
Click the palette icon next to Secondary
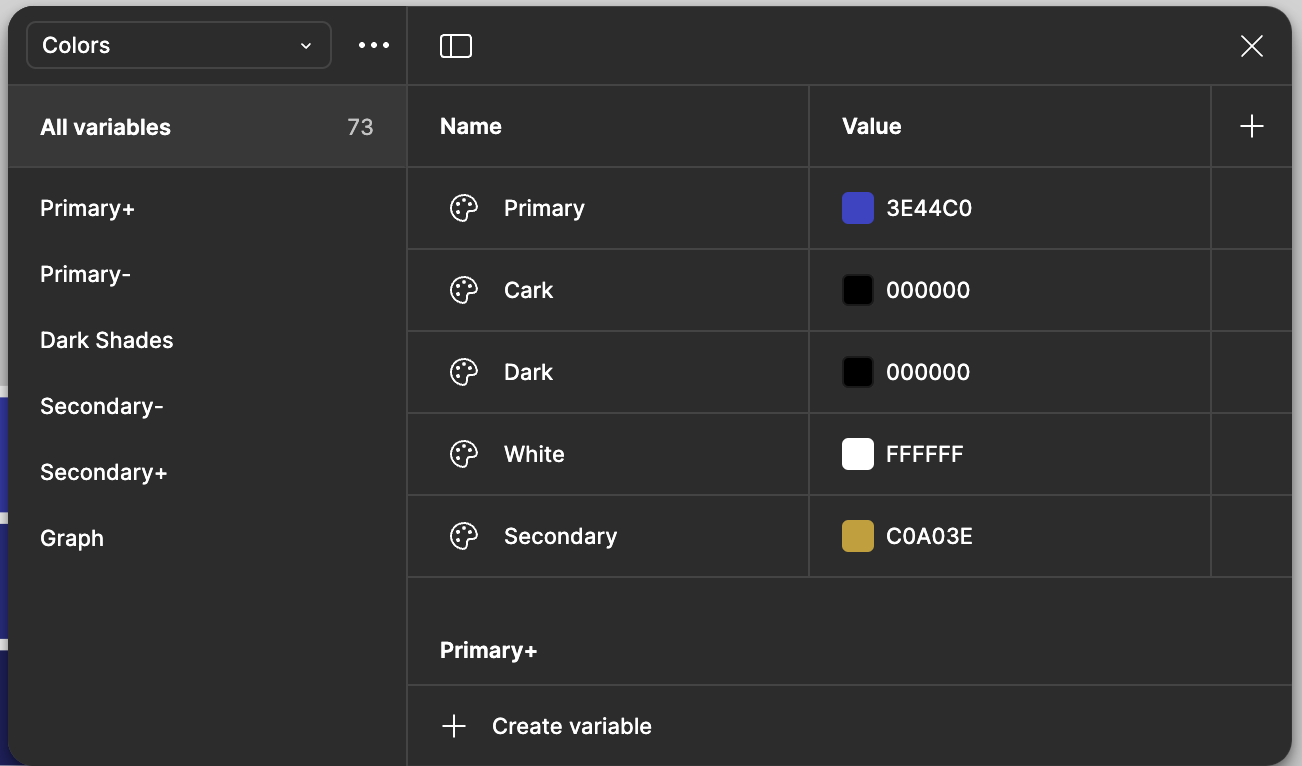pyautogui.click(x=464, y=536)
